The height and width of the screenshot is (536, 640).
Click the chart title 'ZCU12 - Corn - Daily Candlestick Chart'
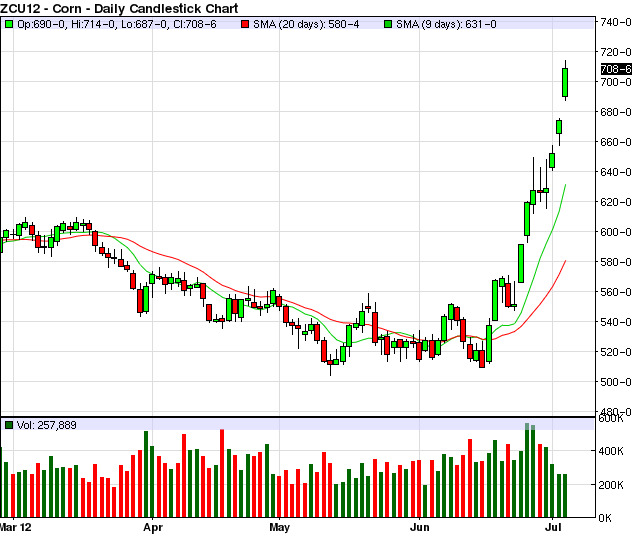(x=119, y=8)
